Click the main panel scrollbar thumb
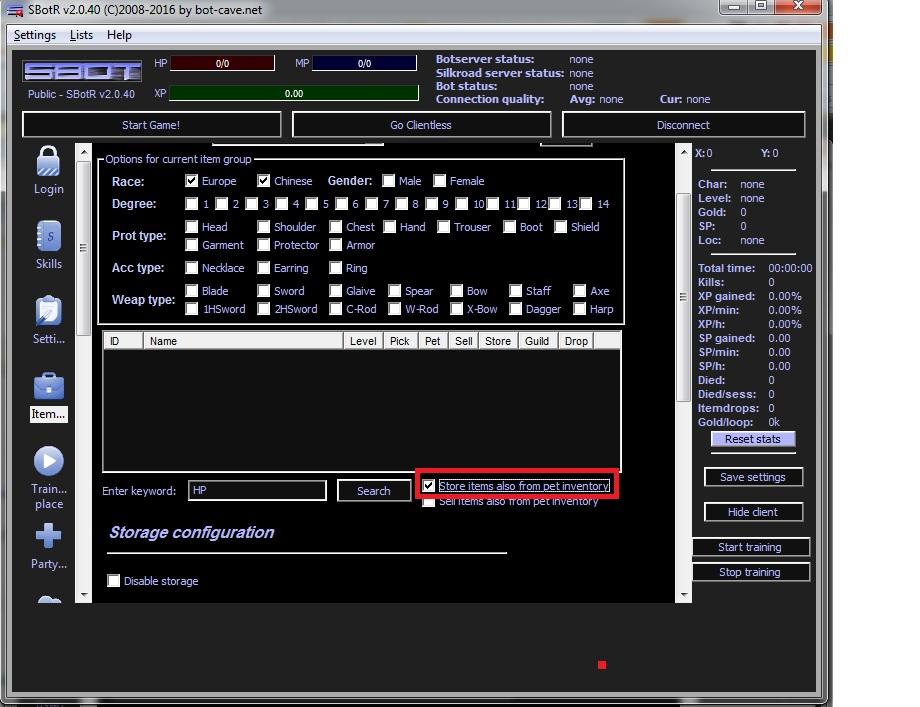The width and height of the screenshot is (920, 707). pyautogui.click(x=684, y=297)
